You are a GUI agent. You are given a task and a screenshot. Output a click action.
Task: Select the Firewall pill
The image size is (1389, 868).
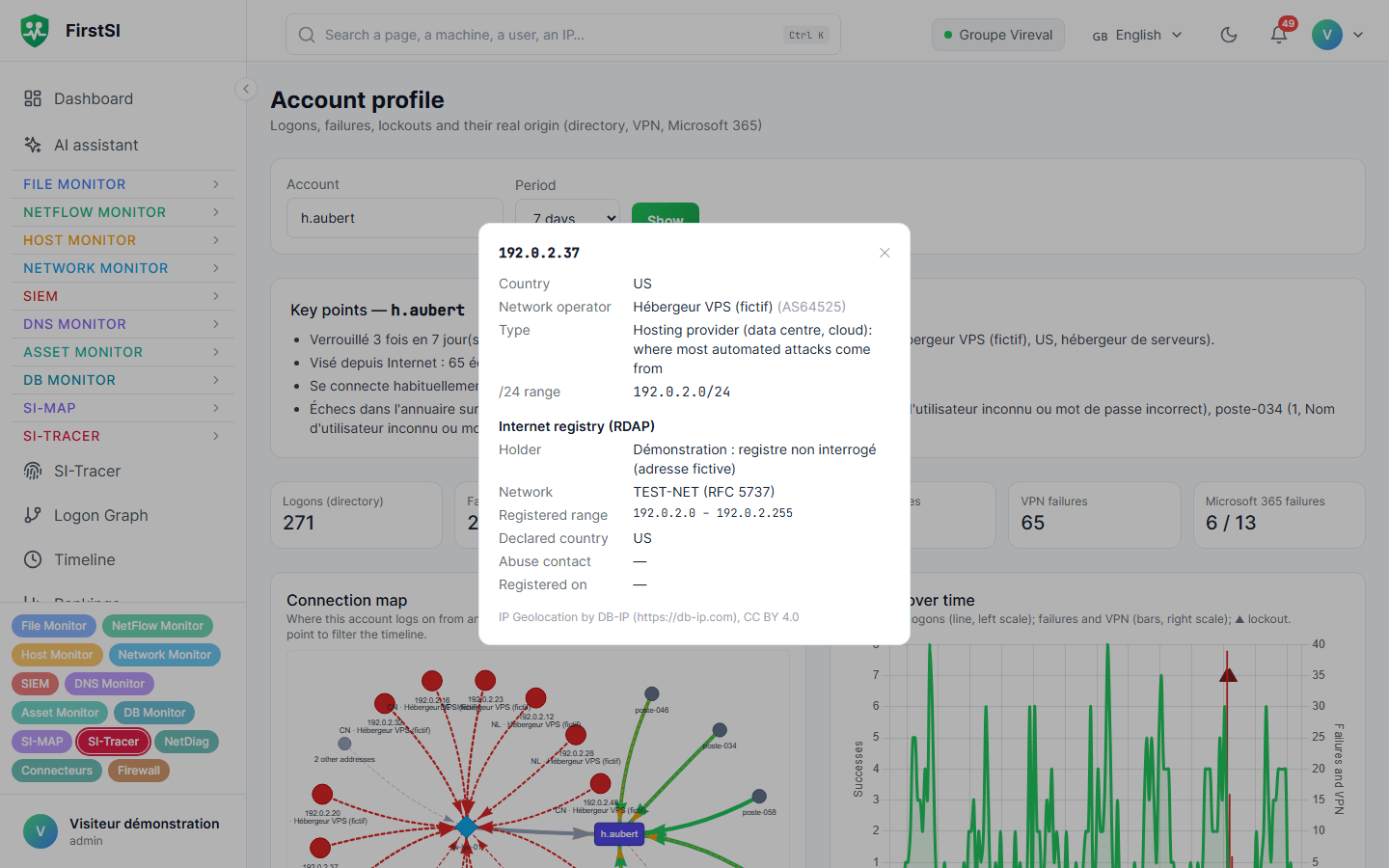pos(139,771)
